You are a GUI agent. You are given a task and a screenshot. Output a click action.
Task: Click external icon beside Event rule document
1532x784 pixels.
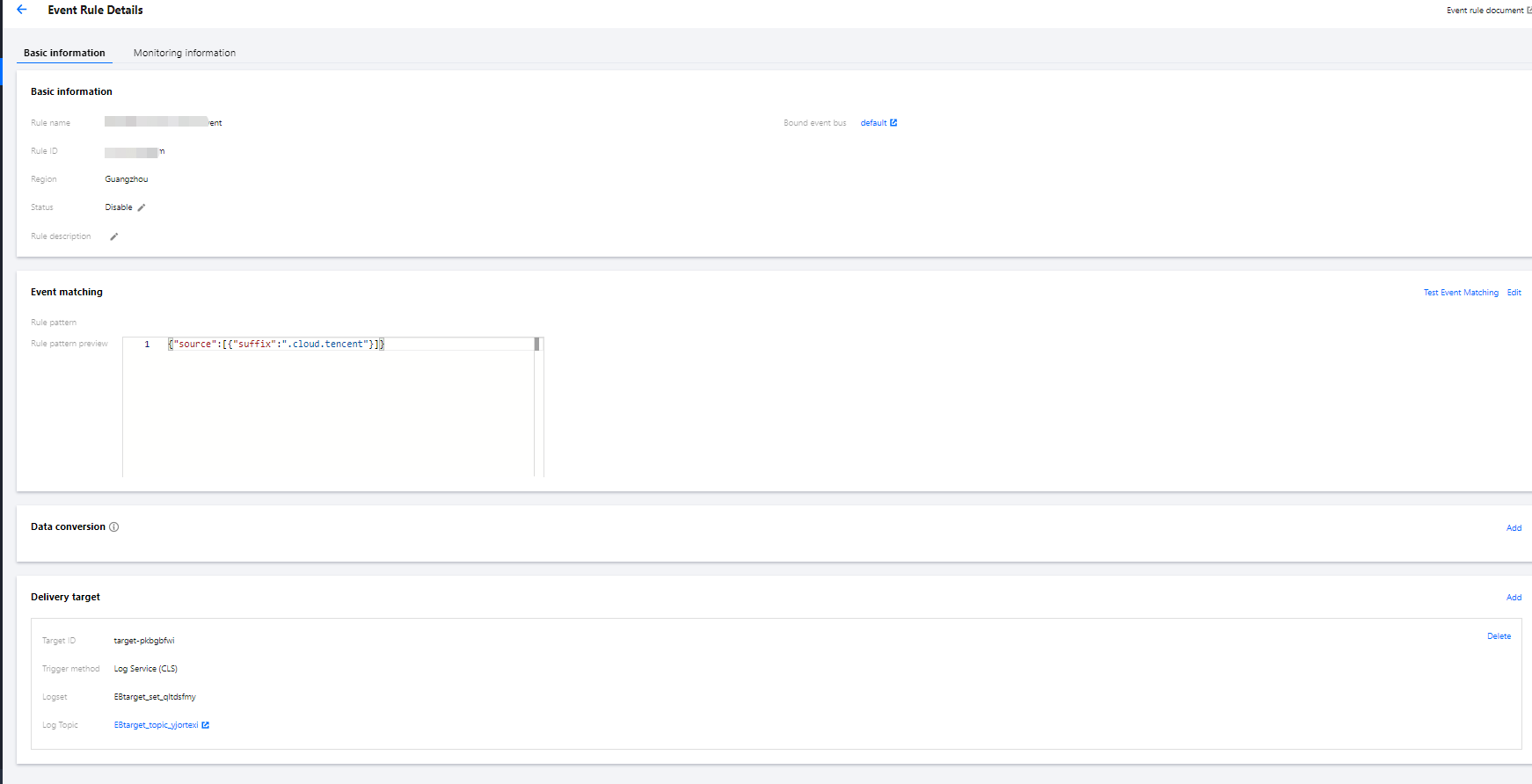coord(1528,11)
